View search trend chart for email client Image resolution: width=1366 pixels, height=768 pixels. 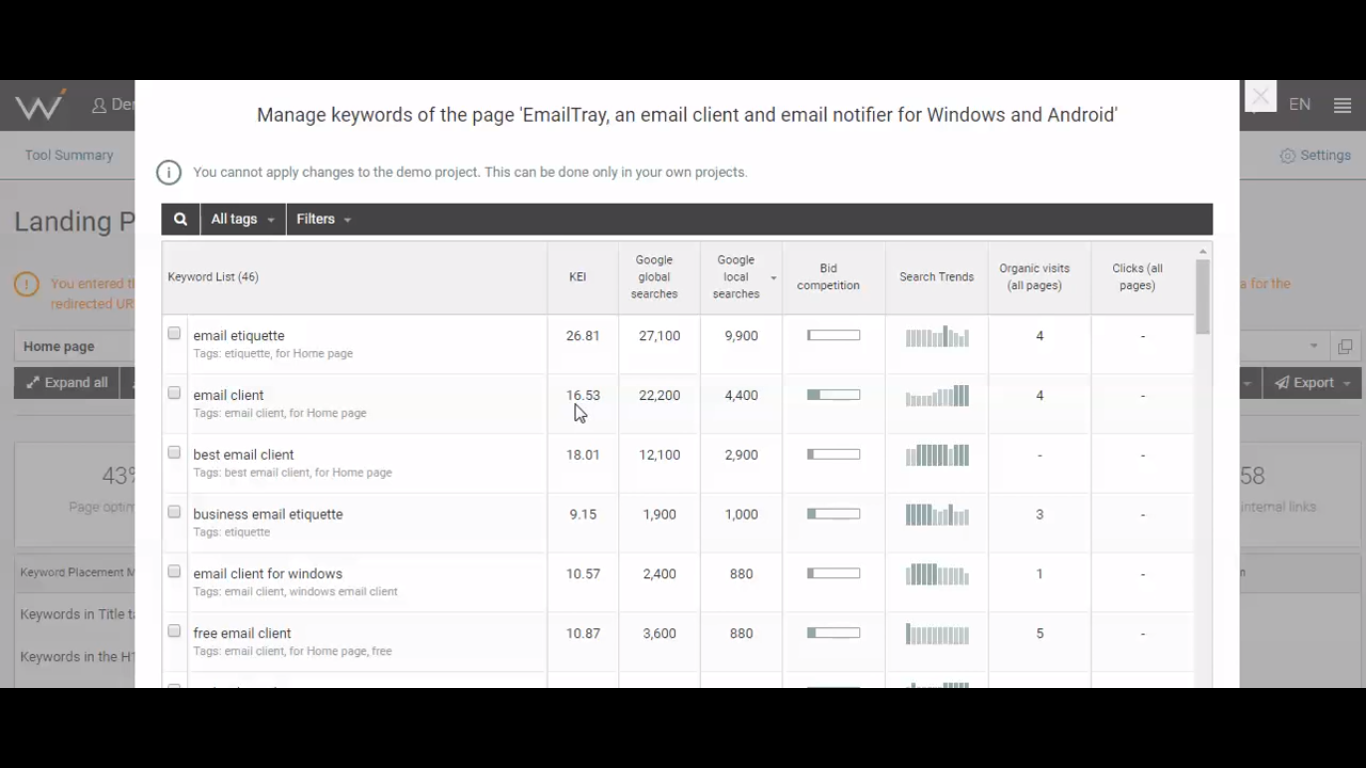point(937,396)
